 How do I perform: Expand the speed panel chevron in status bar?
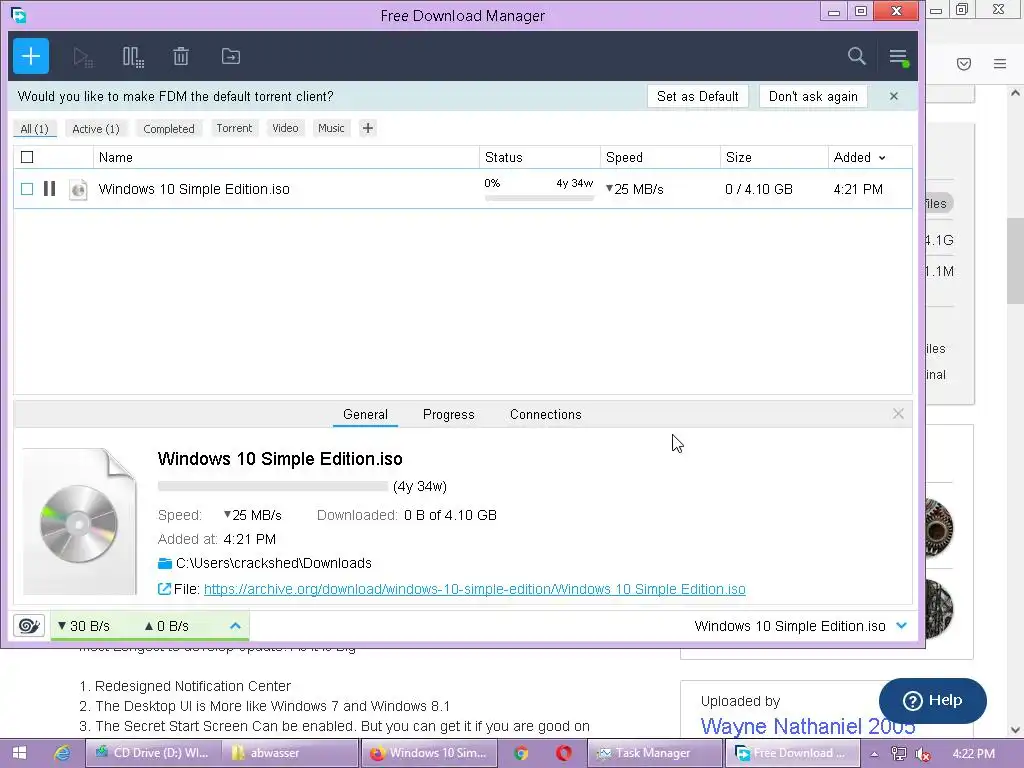click(236, 626)
